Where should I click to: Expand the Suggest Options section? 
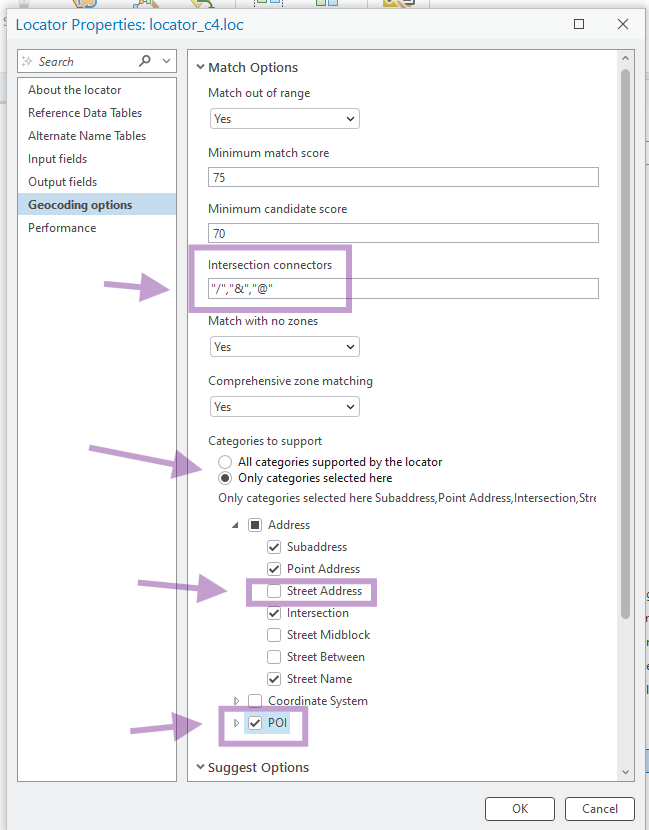[201, 768]
